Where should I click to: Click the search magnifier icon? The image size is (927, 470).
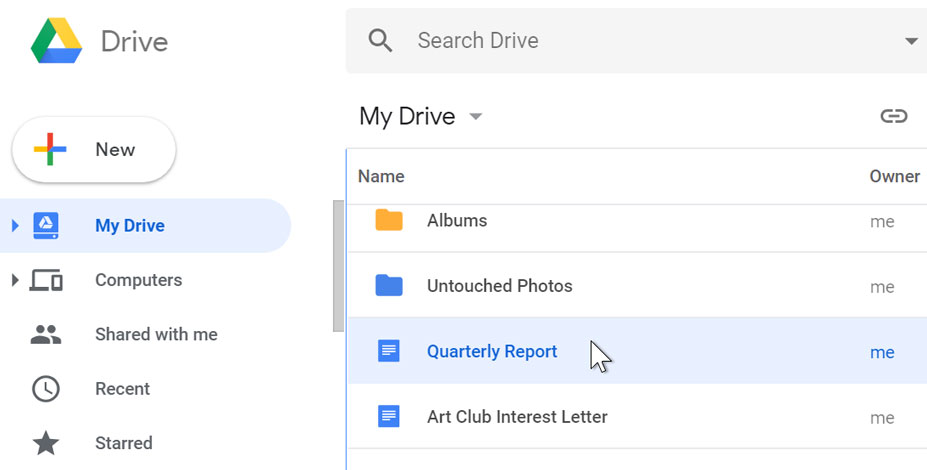[x=380, y=41]
